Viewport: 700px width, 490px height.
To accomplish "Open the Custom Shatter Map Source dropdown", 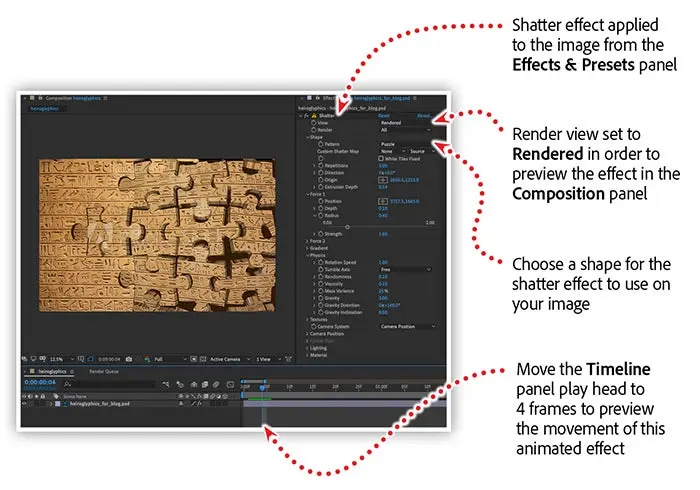I will 422,151.
